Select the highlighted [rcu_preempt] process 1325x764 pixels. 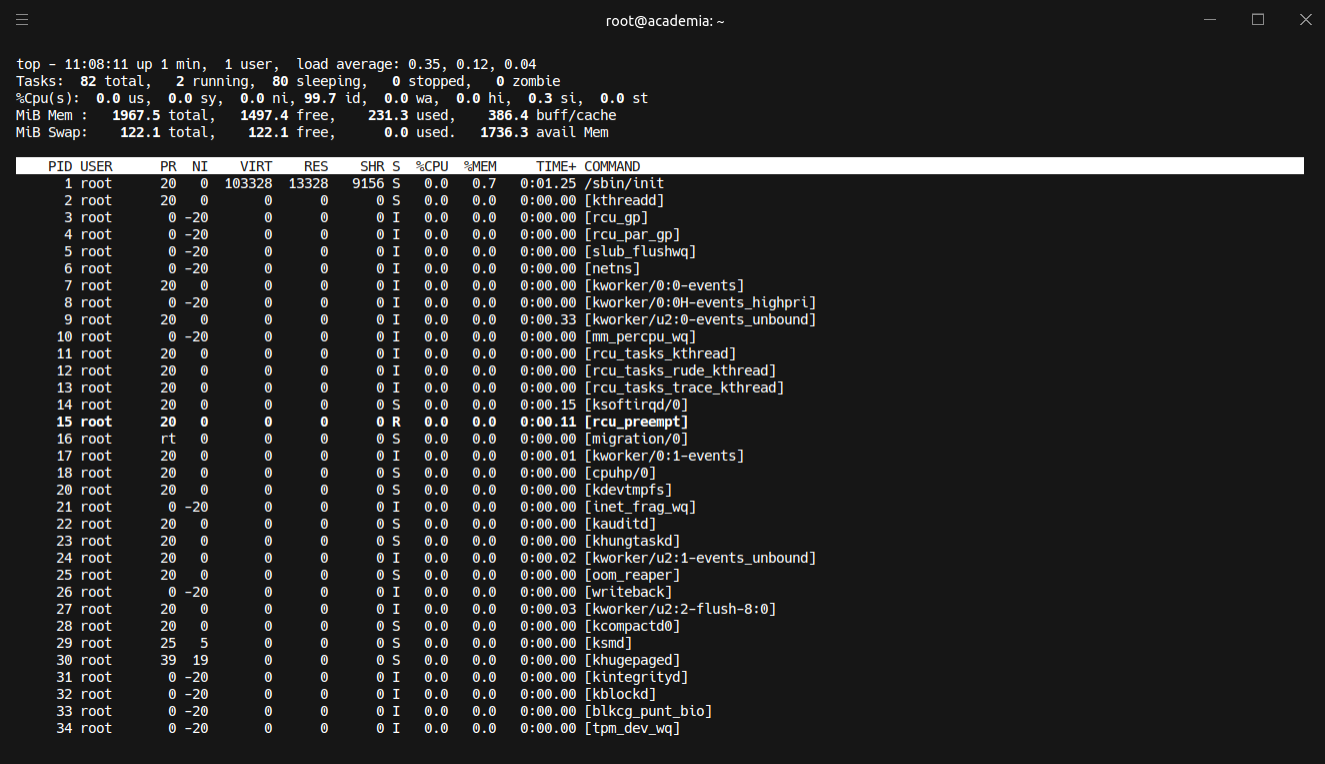click(x=636, y=422)
